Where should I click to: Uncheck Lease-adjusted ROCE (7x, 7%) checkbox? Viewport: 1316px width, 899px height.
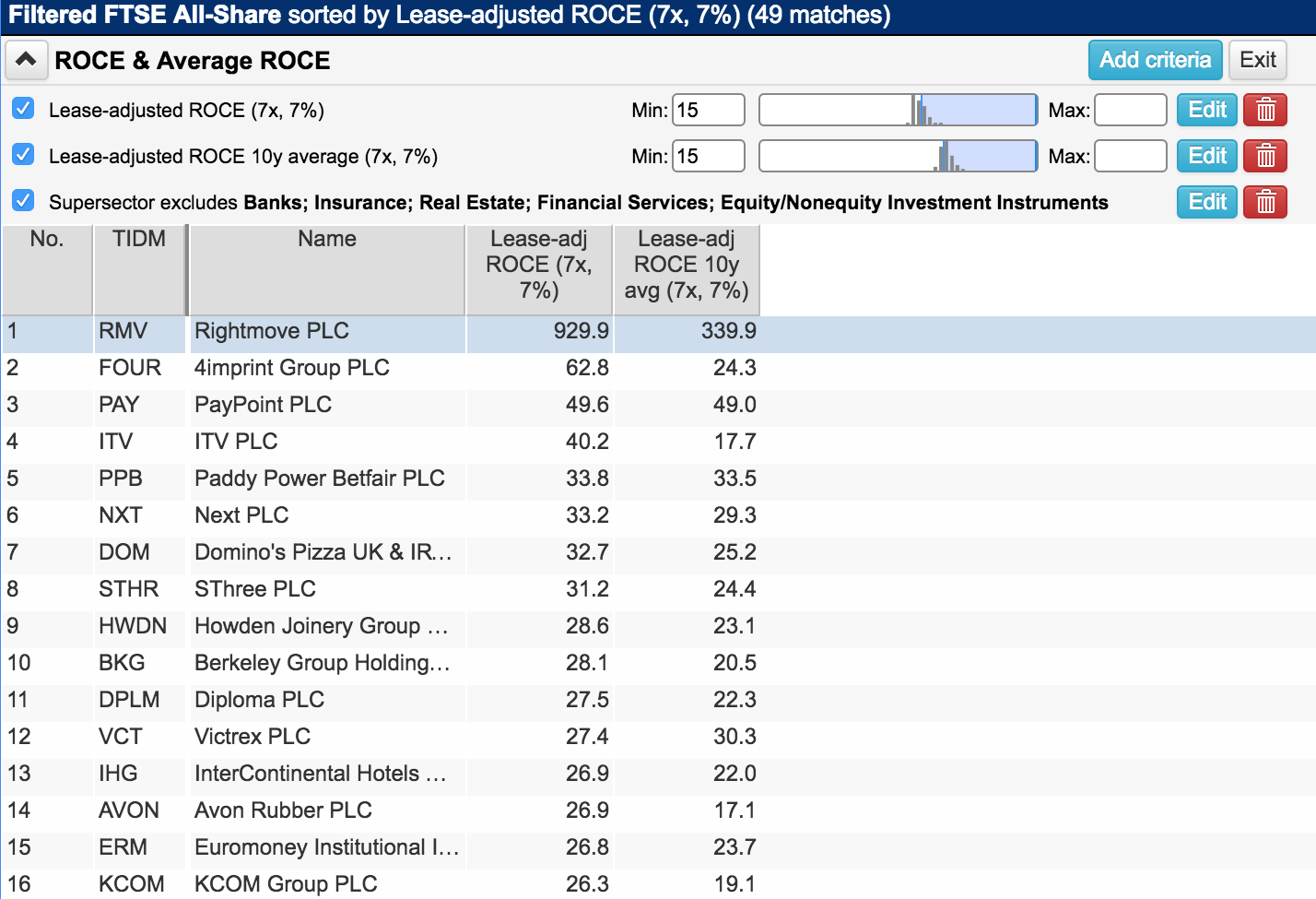point(23,109)
